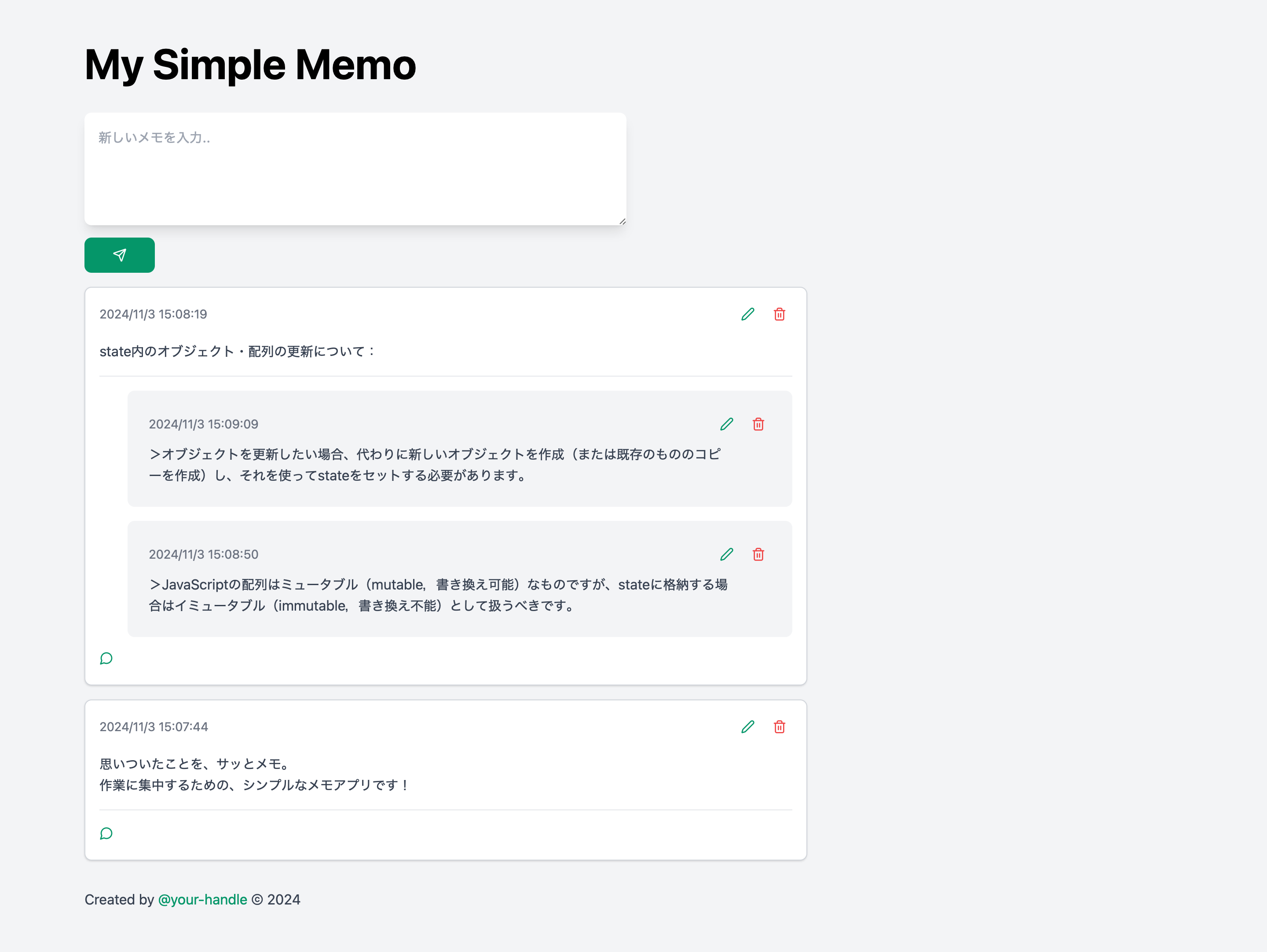
Task: Delete the reply timestamped 15:08:50
Action: 758,554
